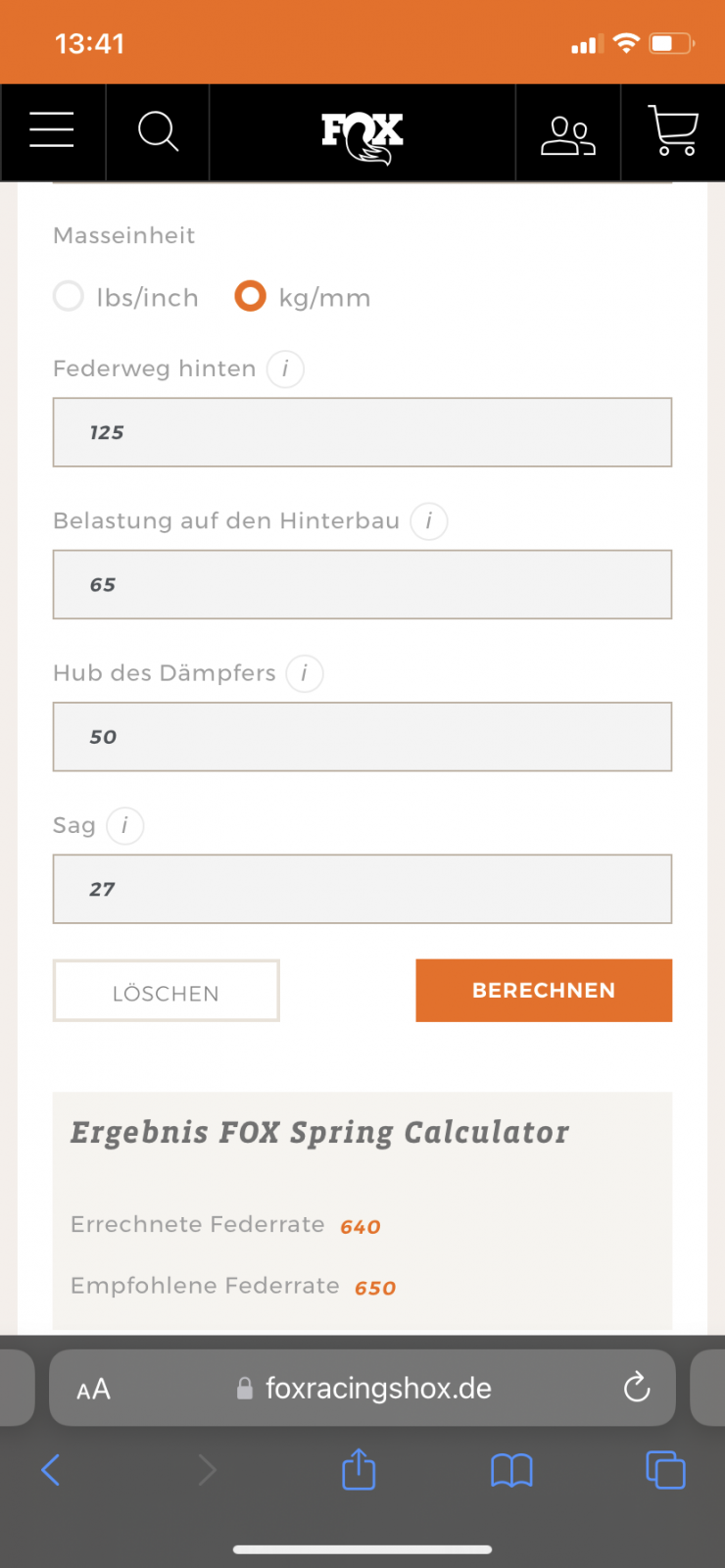Open Safari AA text size menu
This screenshot has height=1568, width=725.
94,1389
